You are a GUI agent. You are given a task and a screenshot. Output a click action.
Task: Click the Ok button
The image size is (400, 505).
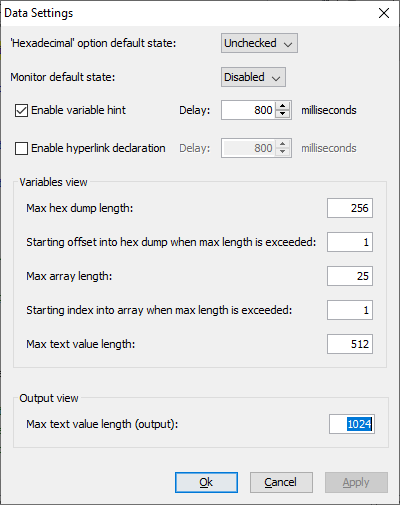click(x=206, y=482)
